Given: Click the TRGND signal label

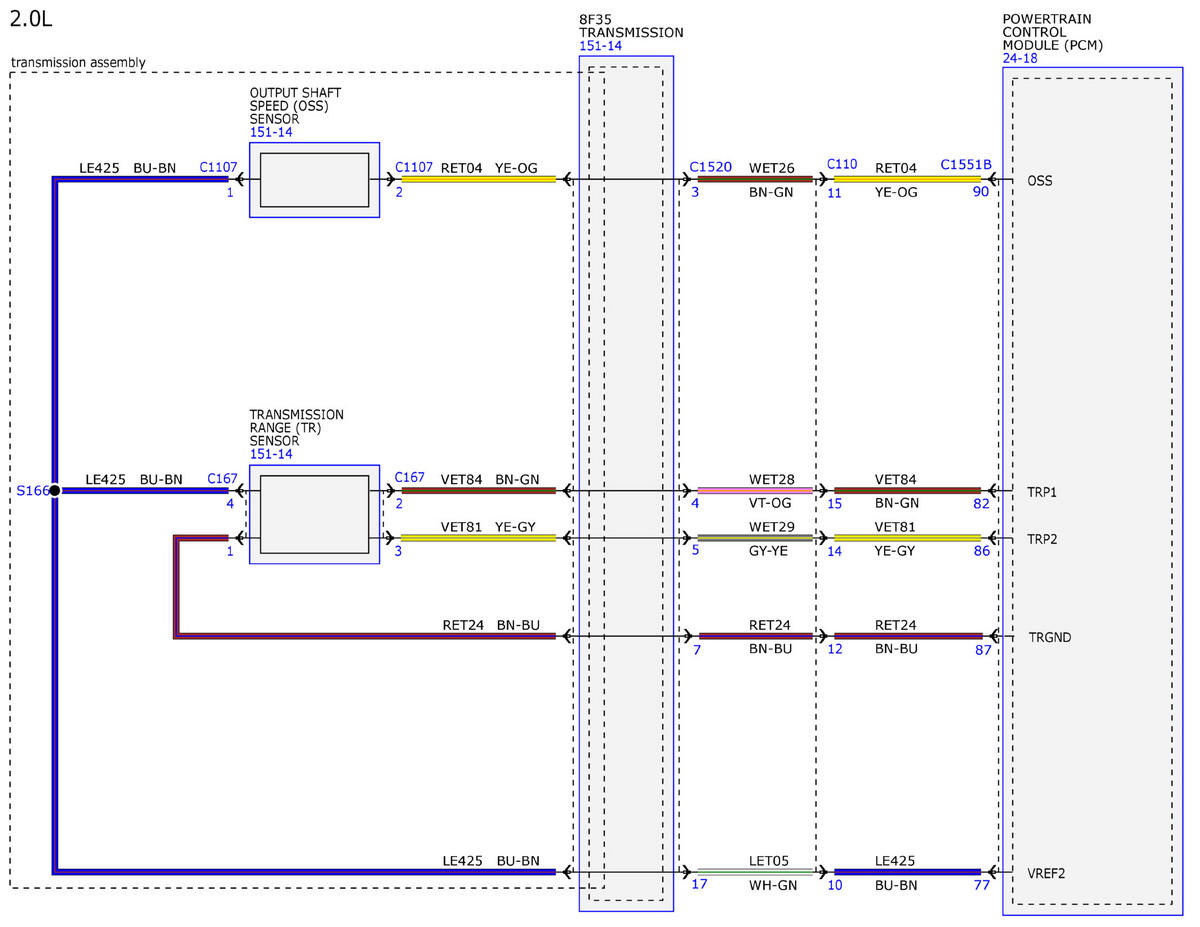Looking at the screenshot, I should 1049,637.
